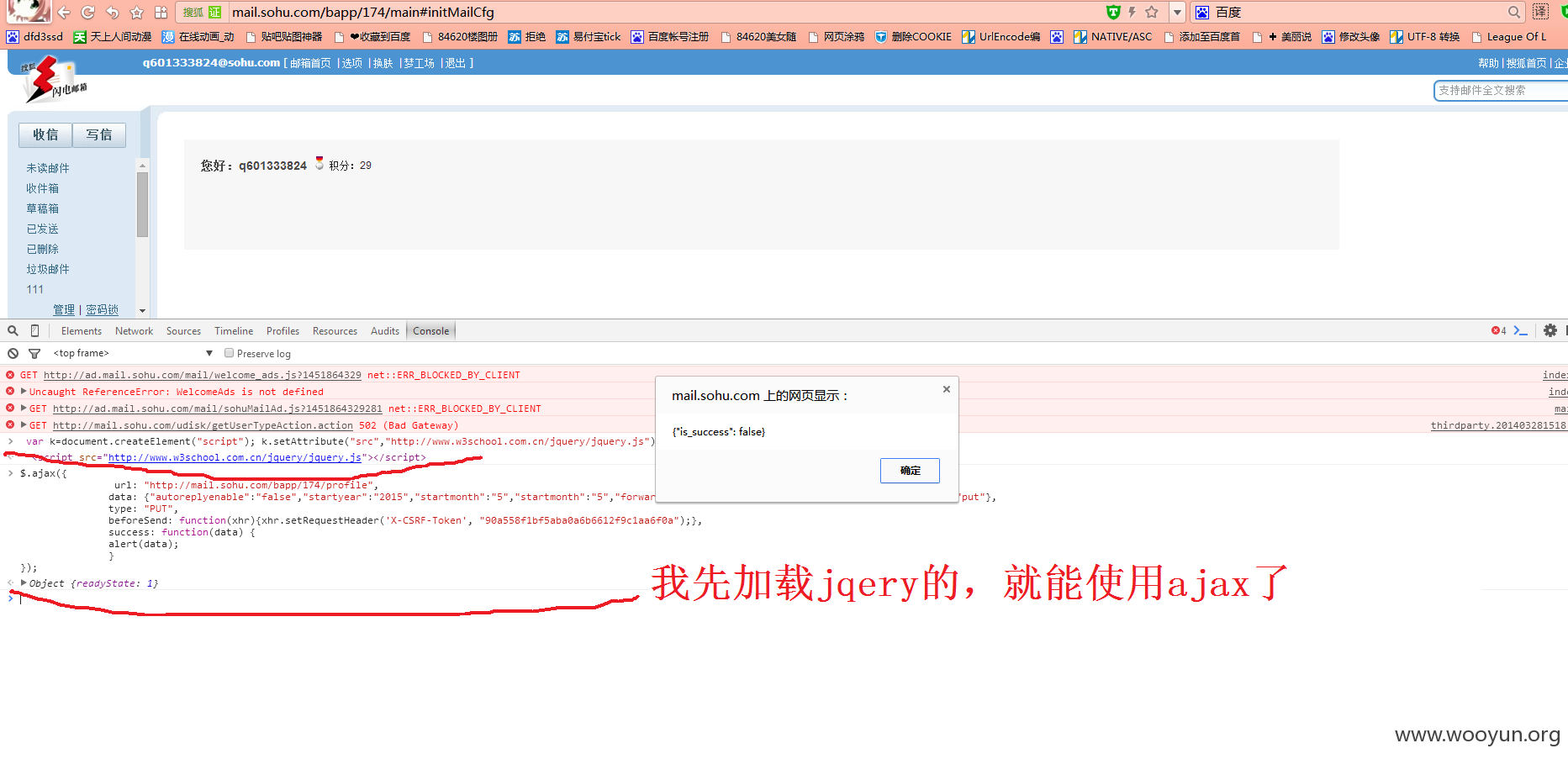Open the 草稿箱 drafts folder
The width and height of the screenshot is (1568, 759).
click(x=42, y=208)
